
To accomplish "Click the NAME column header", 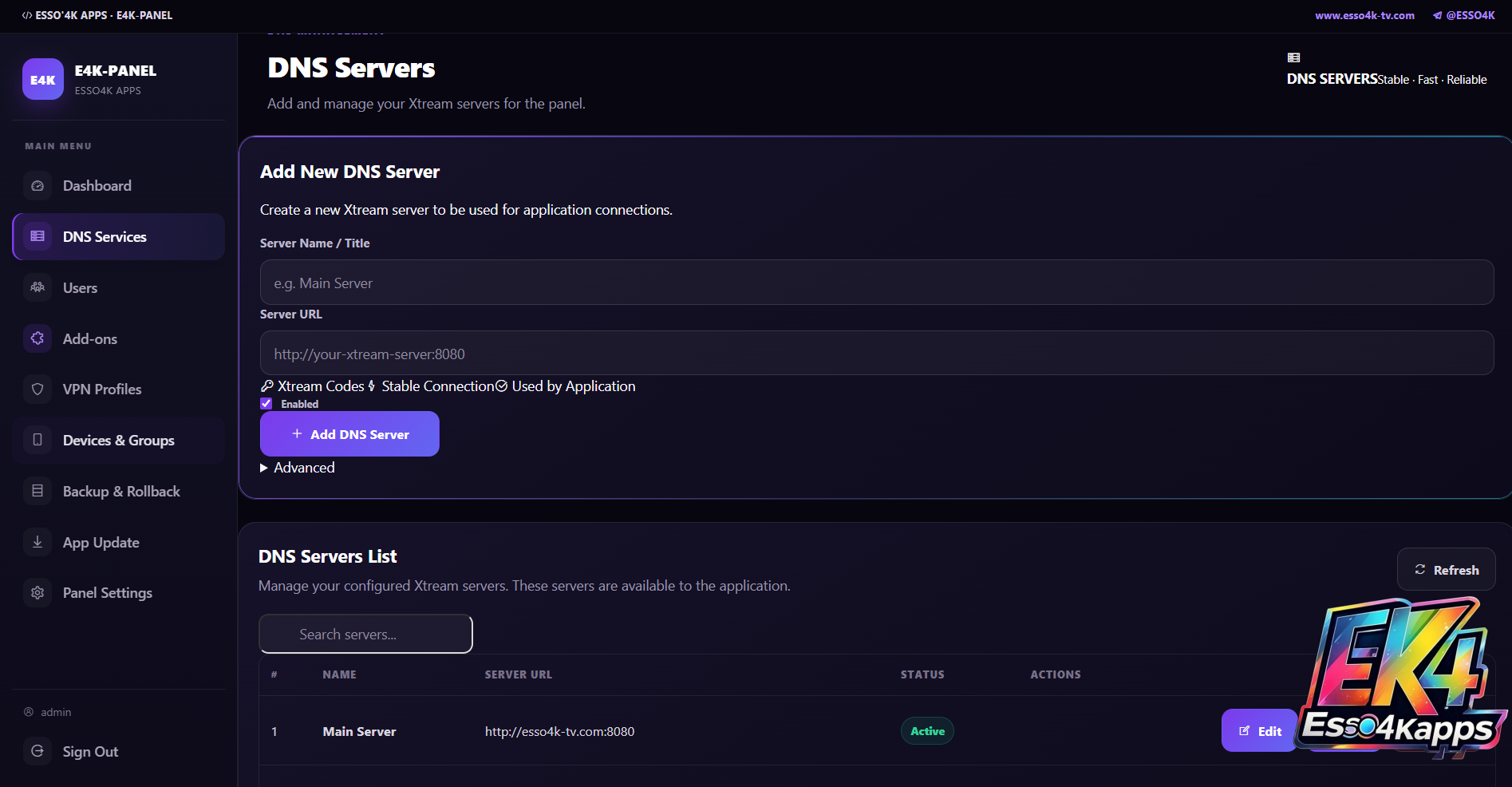I will click(339, 674).
